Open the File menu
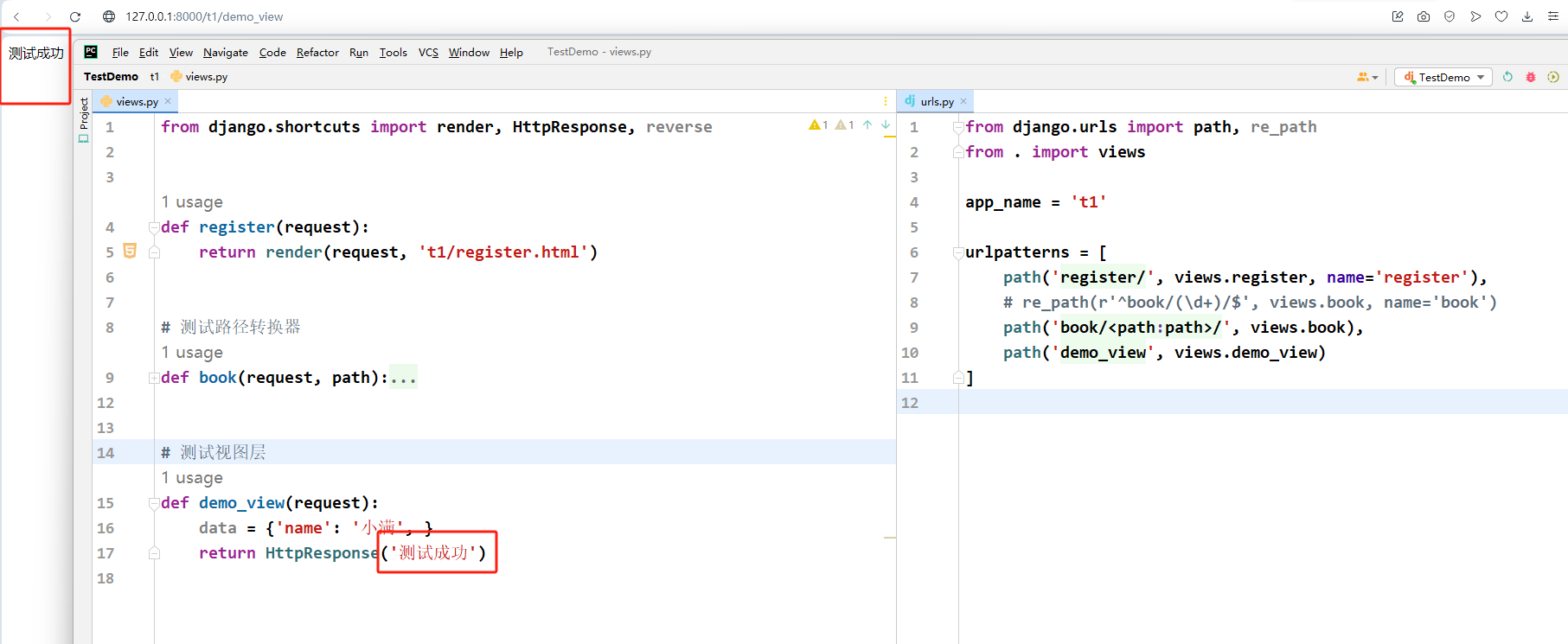 tap(120, 53)
